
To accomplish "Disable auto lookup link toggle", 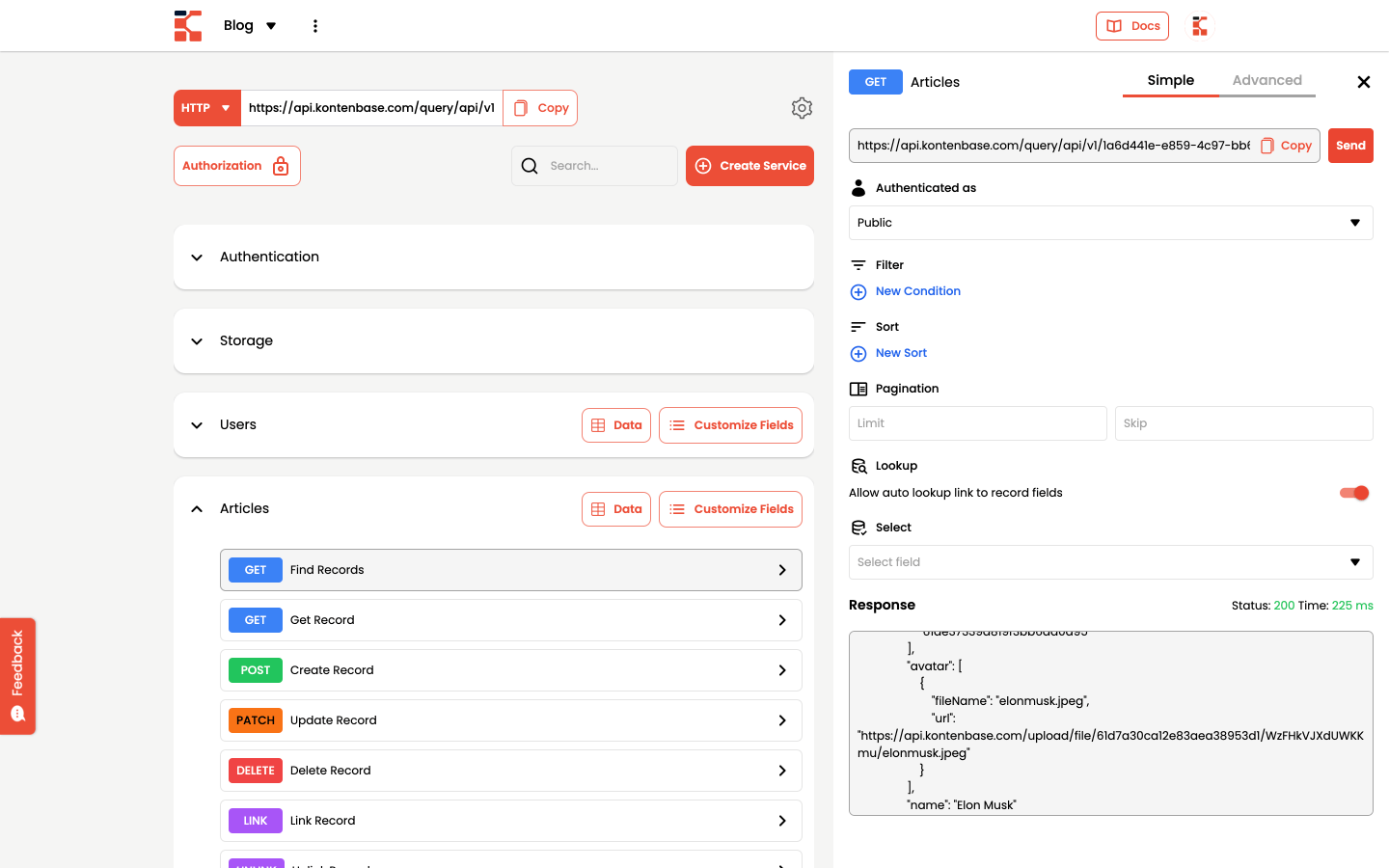I will point(1354,493).
